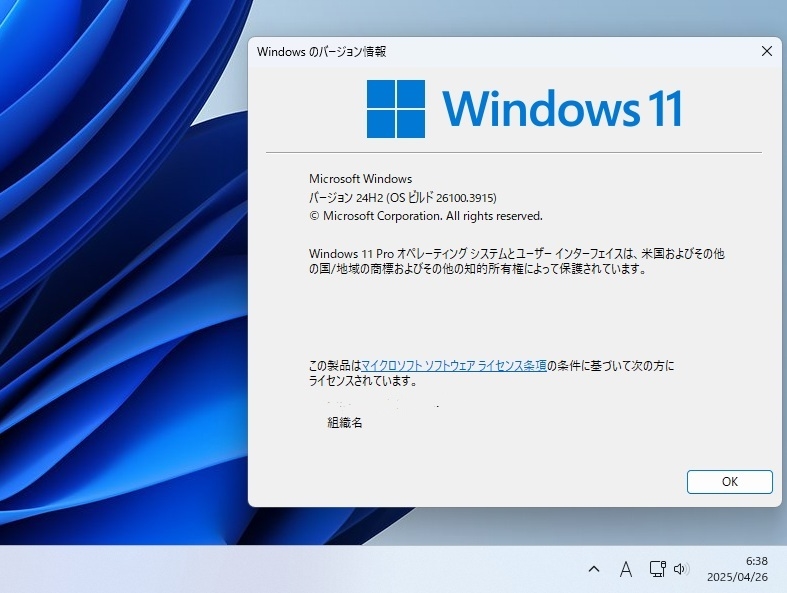Image resolution: width=787 pixels, height=593 pixels.
Task: Click the 組織名 label
Action: (345, 423)
